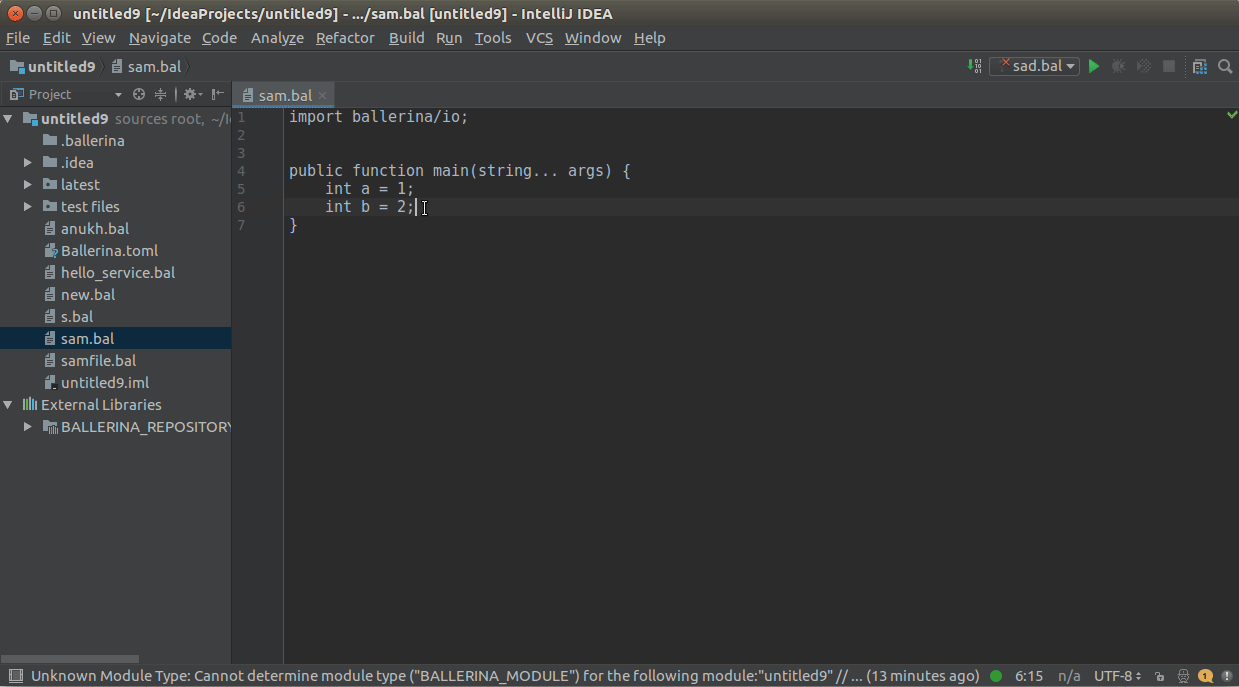Click the Project panel horizontal scrollbar
1239x687 pixels.
tap(70, 659)
